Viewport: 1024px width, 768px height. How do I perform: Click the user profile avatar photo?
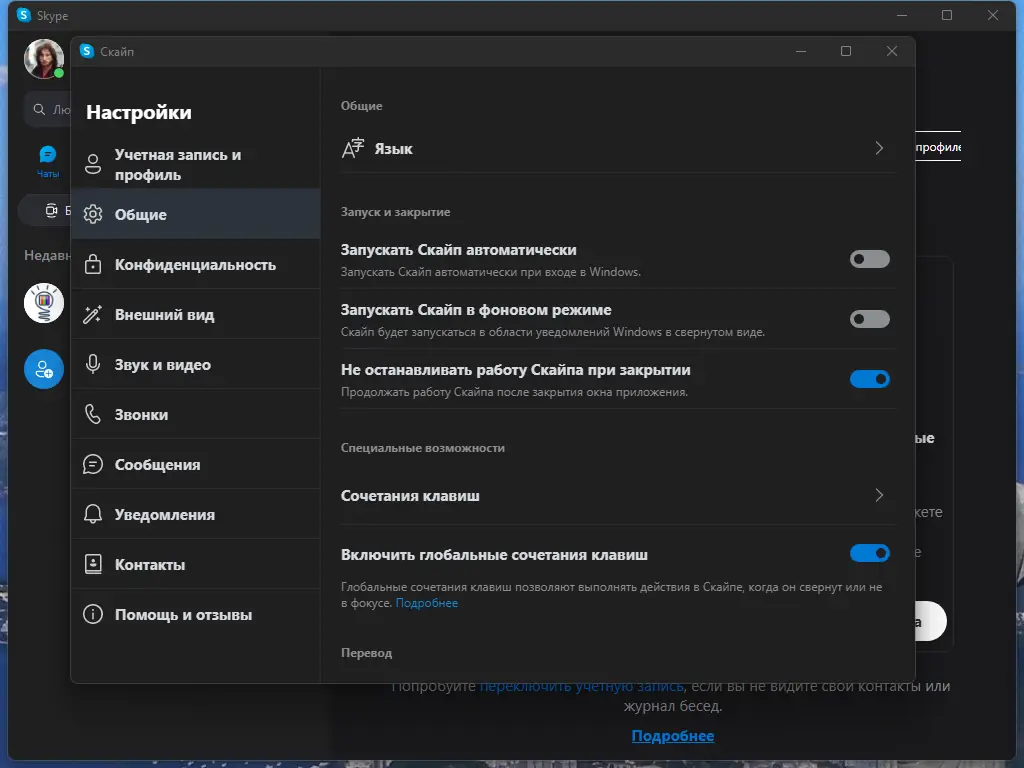point(42,59)
